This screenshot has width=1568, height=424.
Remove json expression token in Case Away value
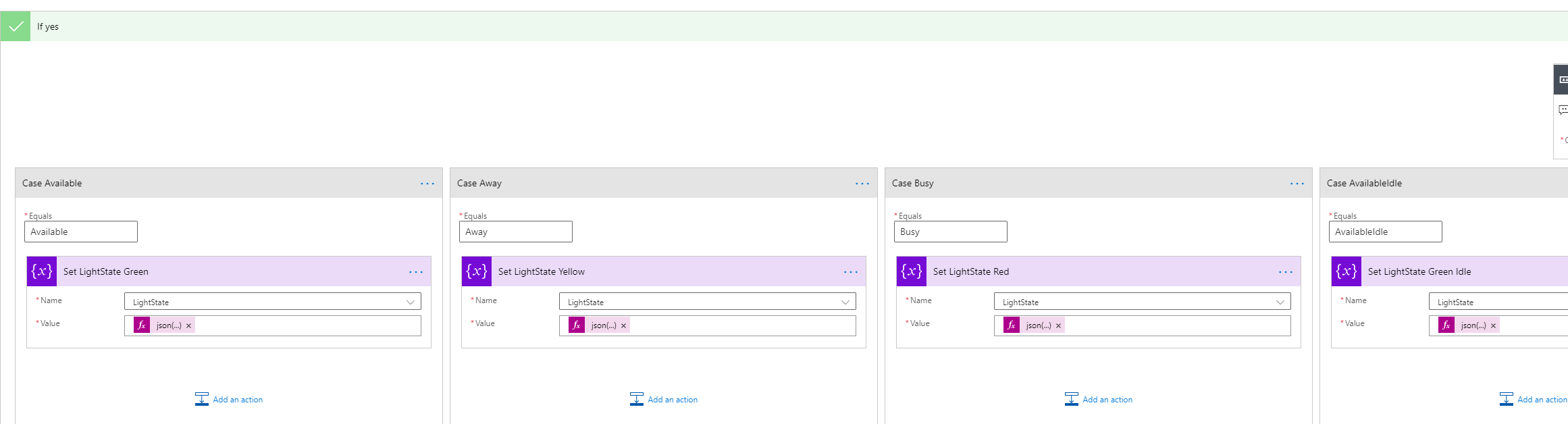point(624,326)
